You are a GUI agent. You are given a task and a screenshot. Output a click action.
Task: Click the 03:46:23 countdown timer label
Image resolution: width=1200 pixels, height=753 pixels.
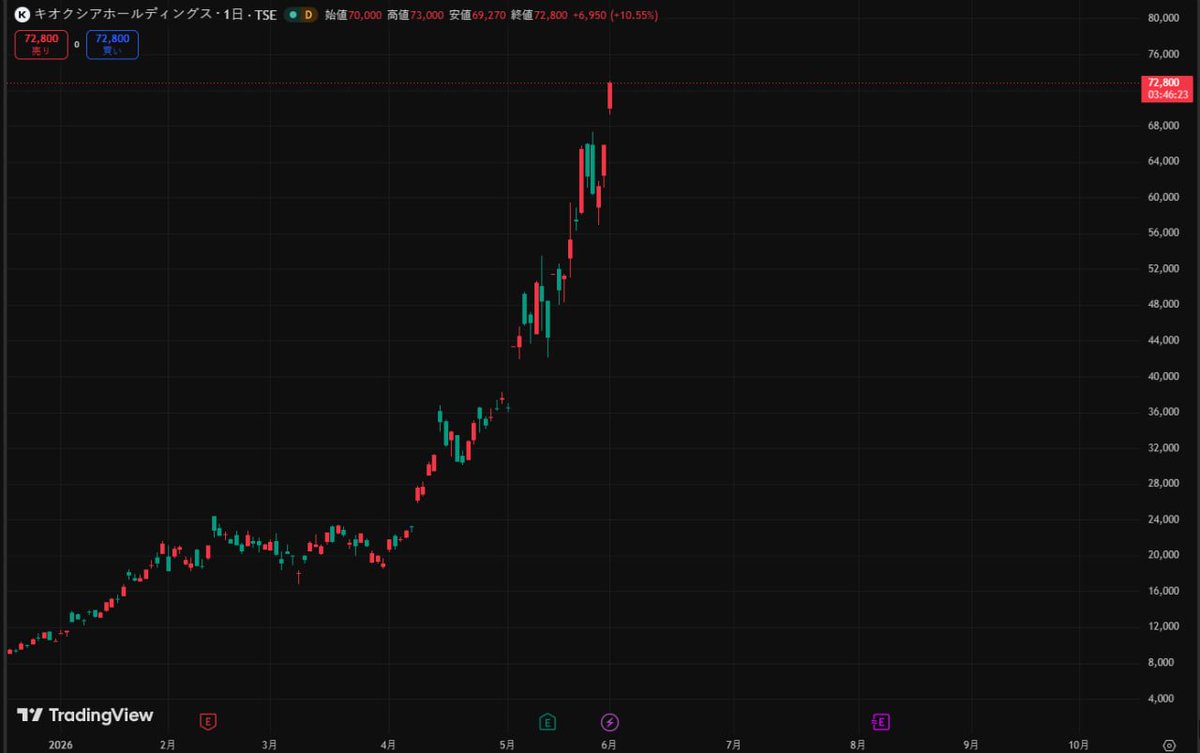pos(1167,94)
